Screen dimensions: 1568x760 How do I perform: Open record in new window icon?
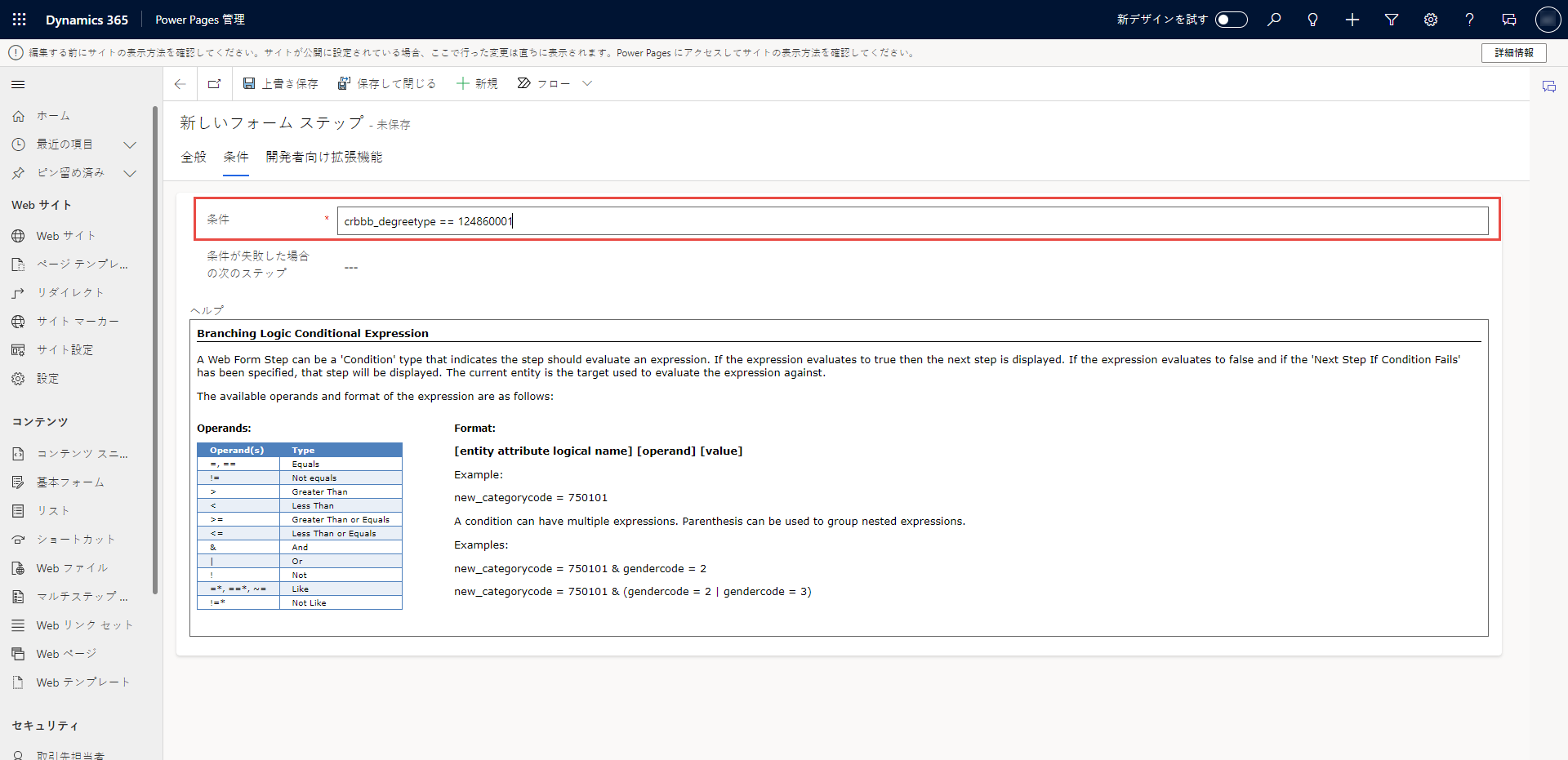click(215, 84)
